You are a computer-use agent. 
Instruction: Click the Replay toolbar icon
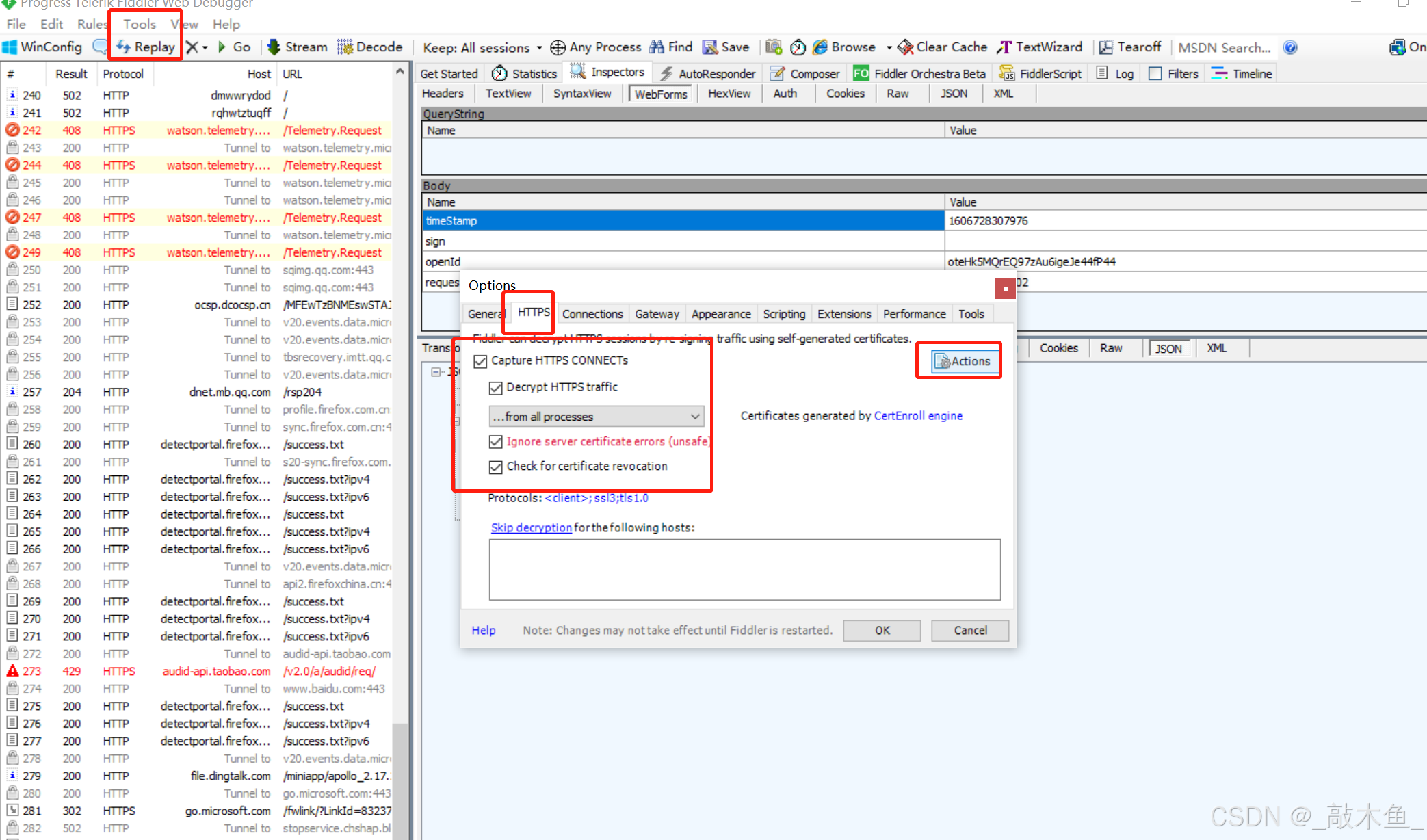145,47
